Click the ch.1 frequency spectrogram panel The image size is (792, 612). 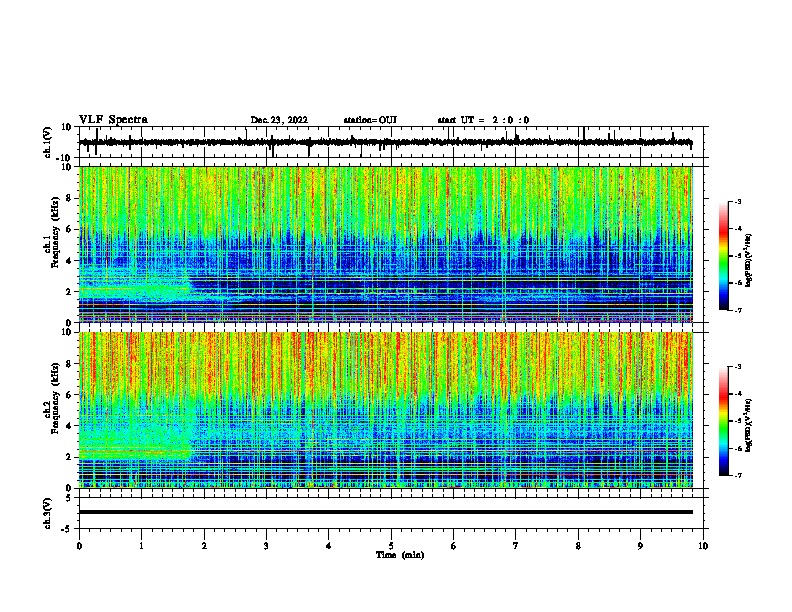386,244
